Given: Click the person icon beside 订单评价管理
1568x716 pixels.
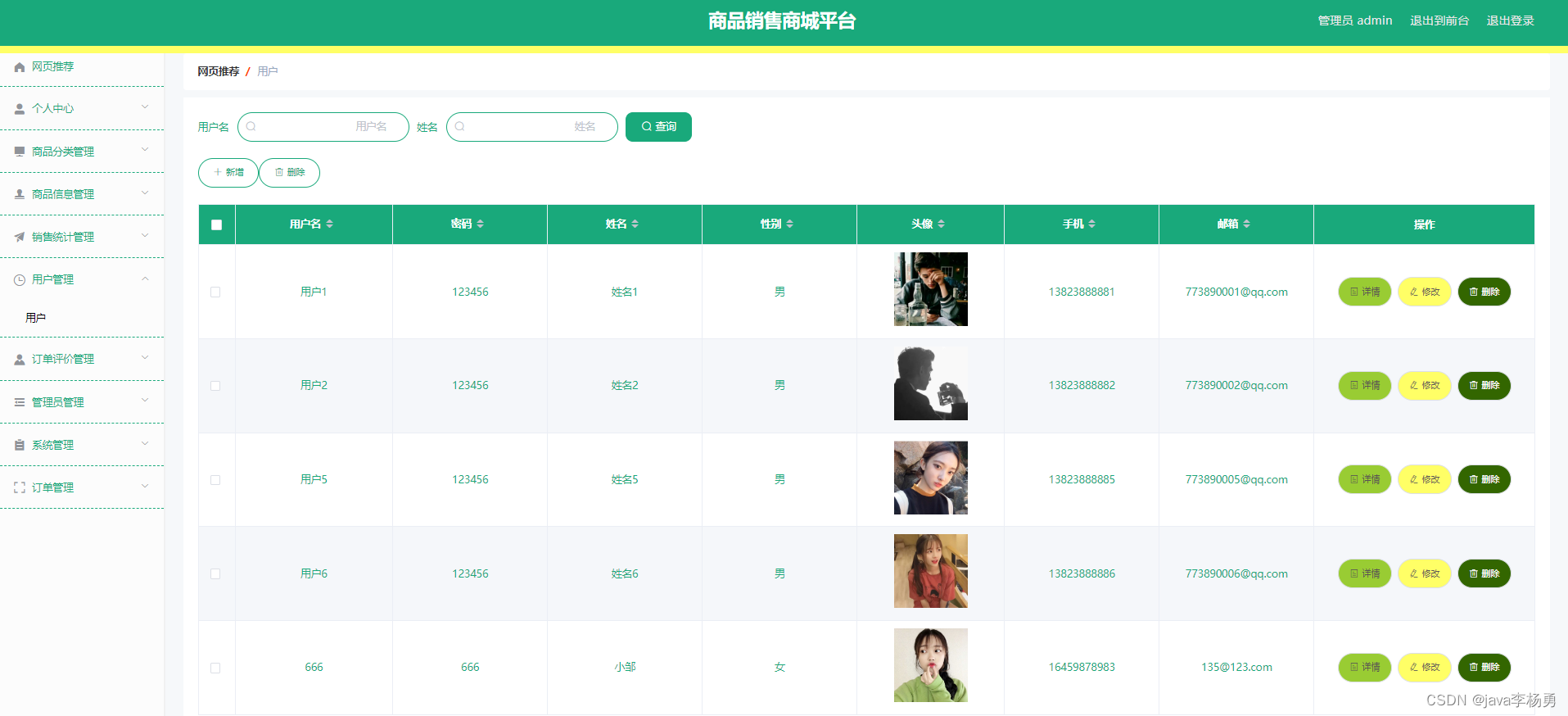Looking at the screenshot, I should click(x=20, y=359).
